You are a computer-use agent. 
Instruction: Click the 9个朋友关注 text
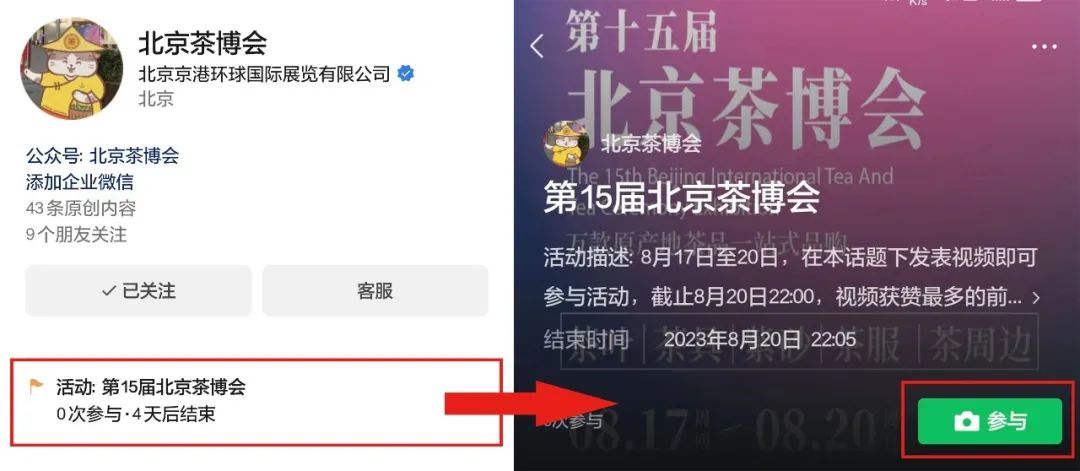[76, 235]
